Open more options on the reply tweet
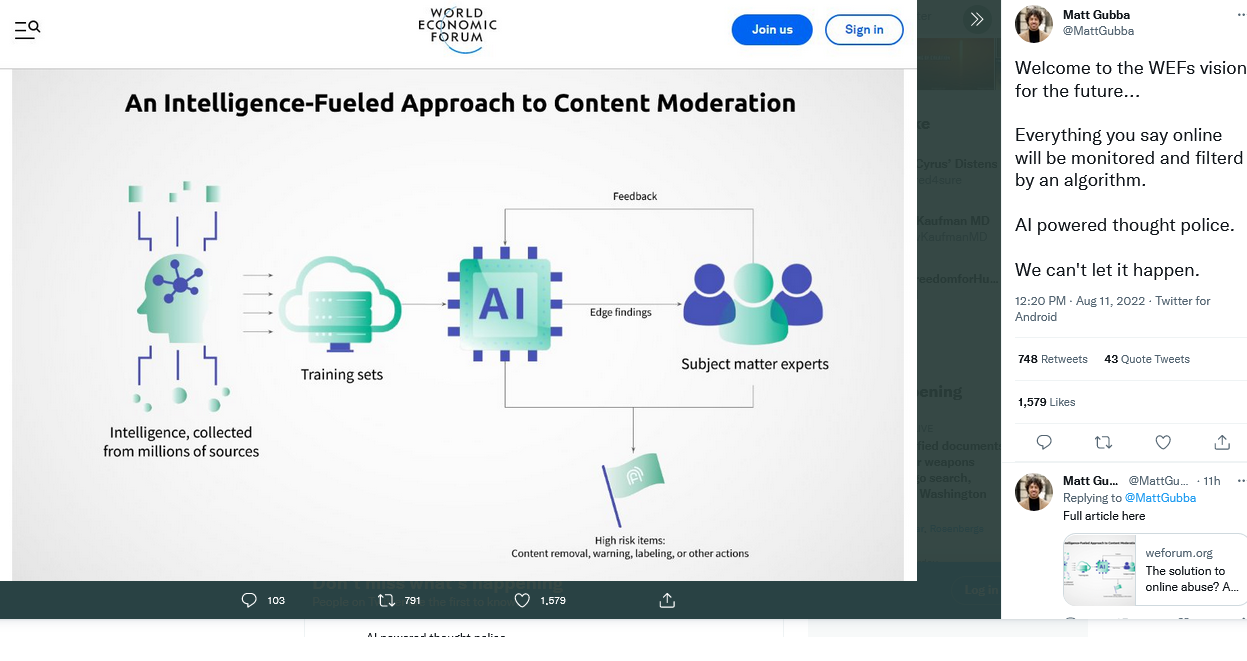This screenshot has width=1247, height=661. [1241, 481]
